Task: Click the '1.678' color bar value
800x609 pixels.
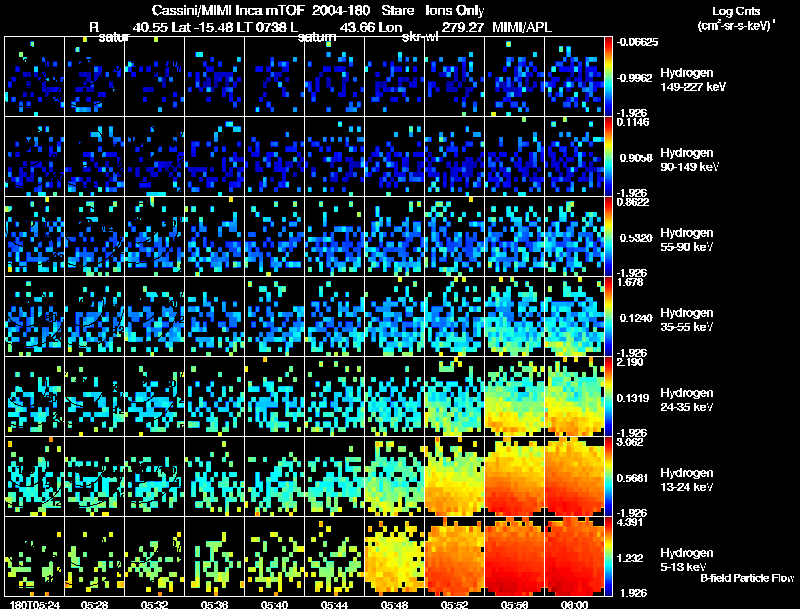Action: coord(630,282)
